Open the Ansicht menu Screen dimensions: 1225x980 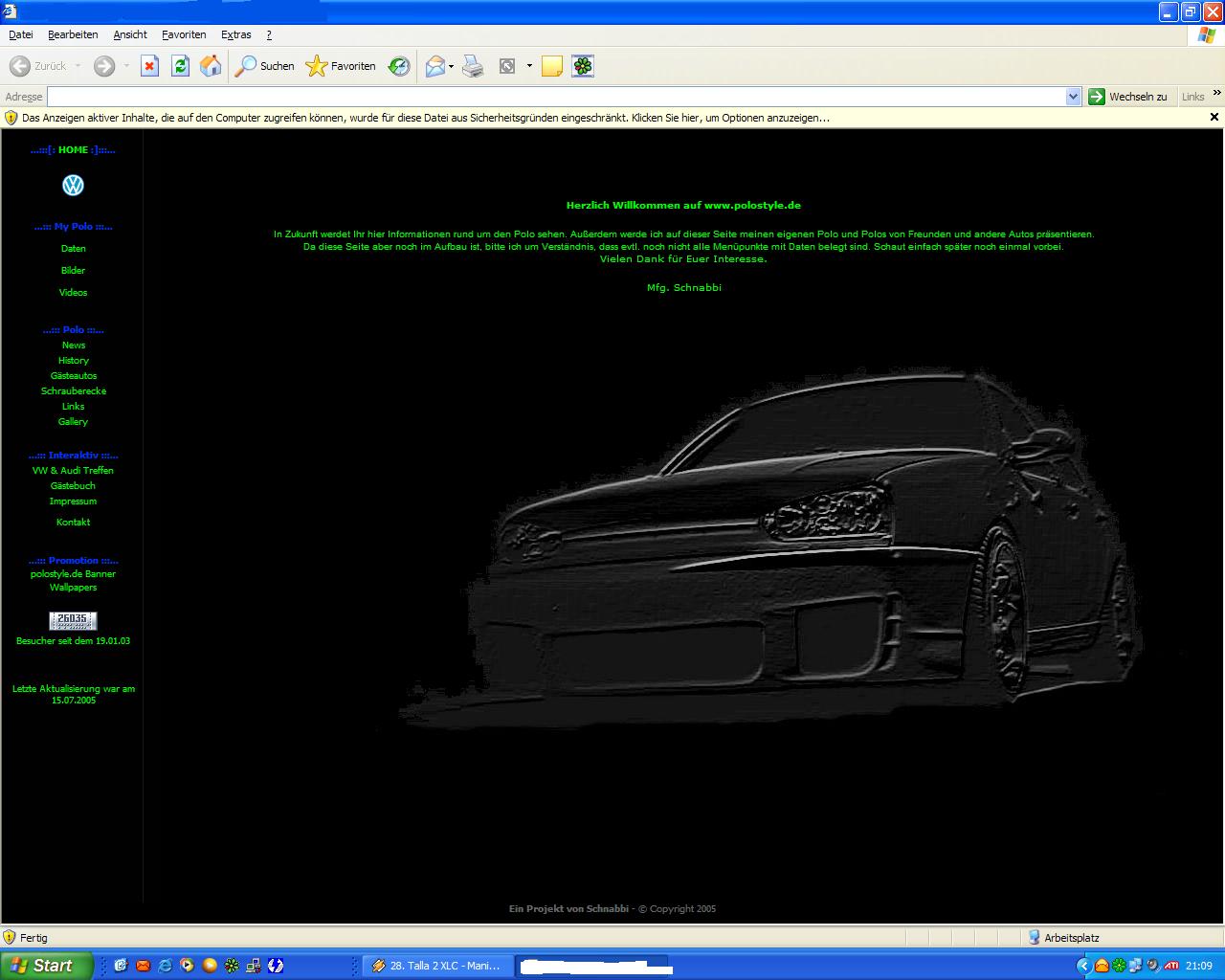pyautogui.click(x=130, y=34)
